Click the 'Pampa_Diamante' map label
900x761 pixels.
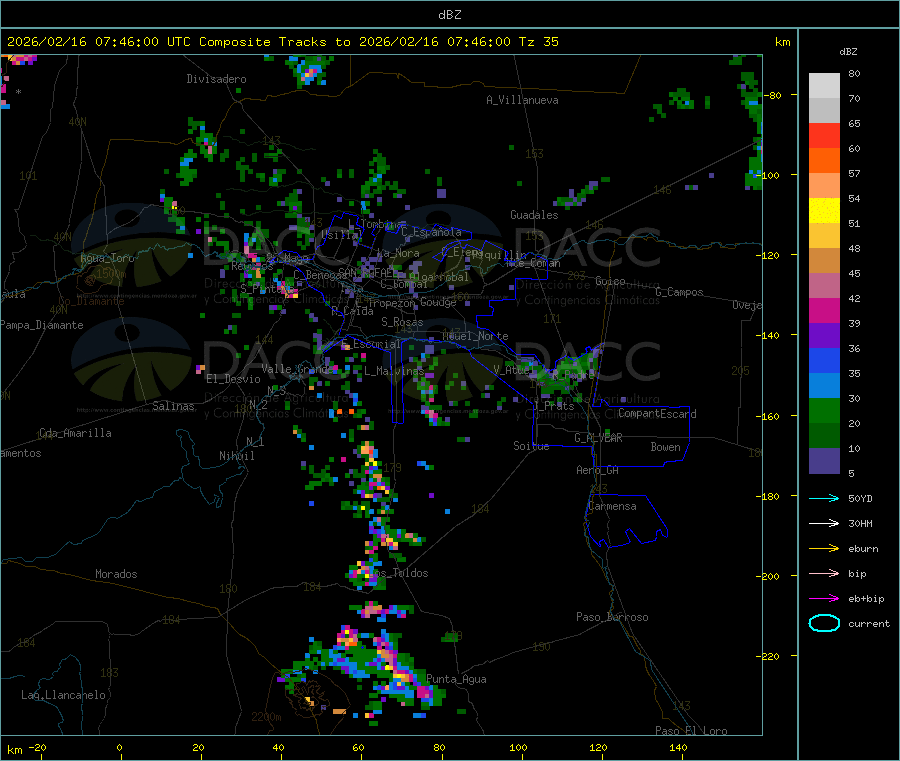[x=42, y=325]
